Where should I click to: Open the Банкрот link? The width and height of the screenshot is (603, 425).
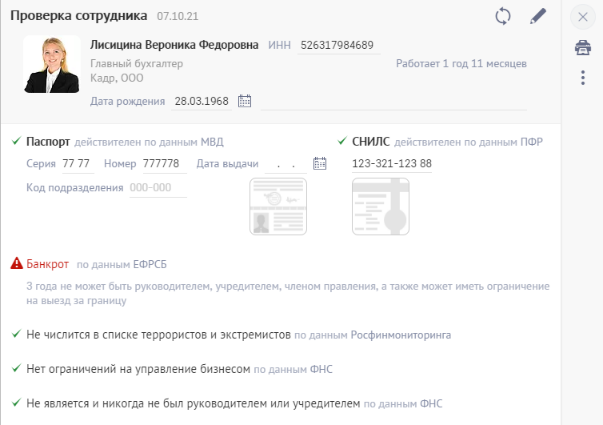click(x=47, y=264)
